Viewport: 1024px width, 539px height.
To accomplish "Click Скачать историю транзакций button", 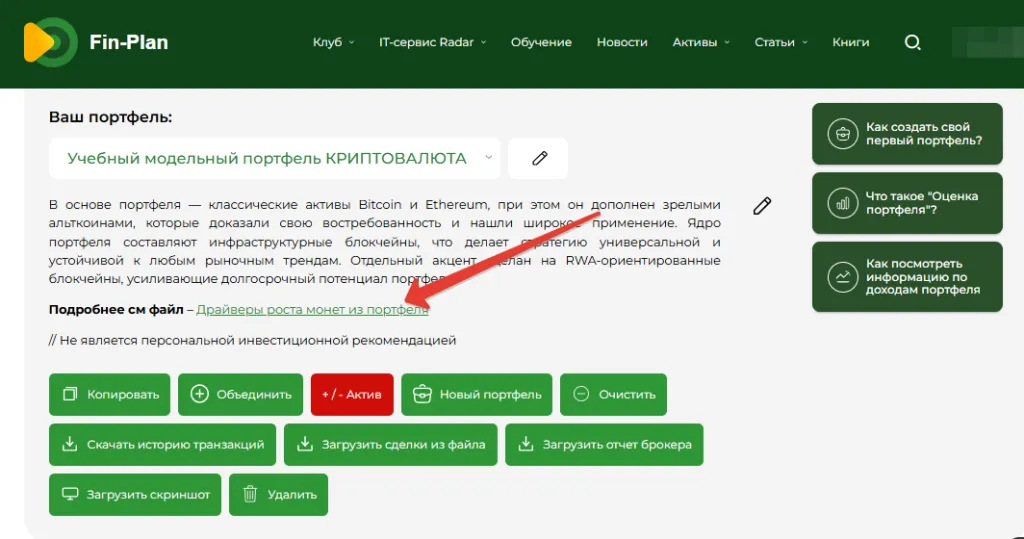I will click(163, 445).
